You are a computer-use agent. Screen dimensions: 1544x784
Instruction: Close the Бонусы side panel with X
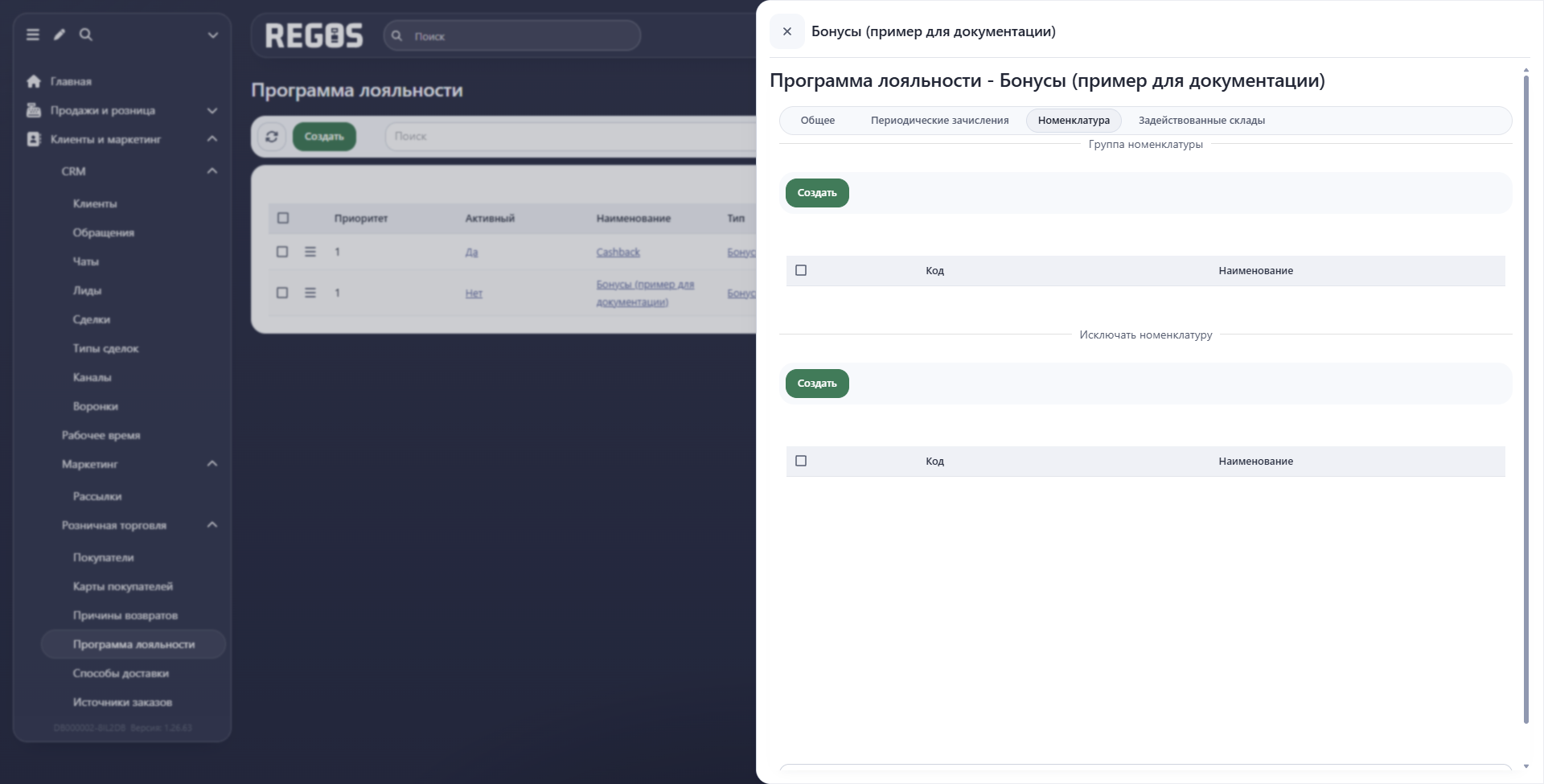[x=787, y=31]
